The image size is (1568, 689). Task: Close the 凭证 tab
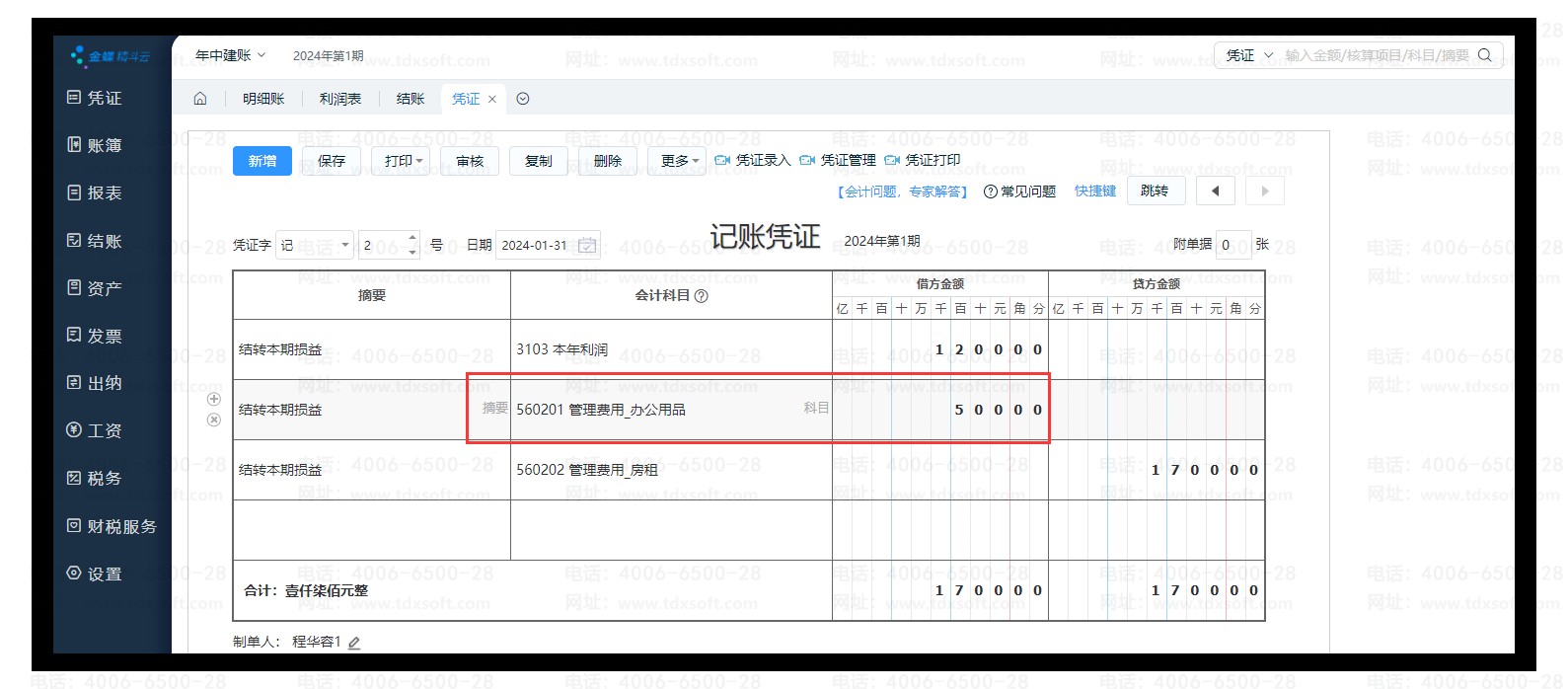[x=492, y=99]
